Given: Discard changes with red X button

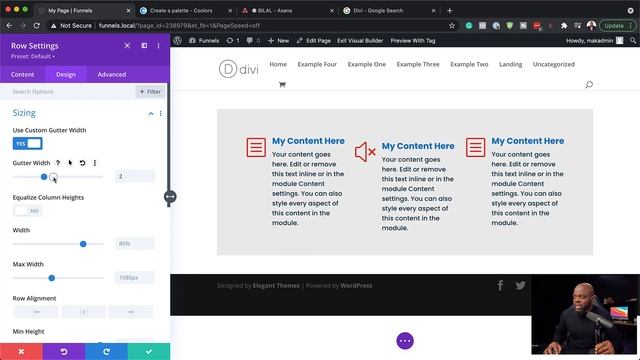Looking at the screenshot, I should 21,351.
